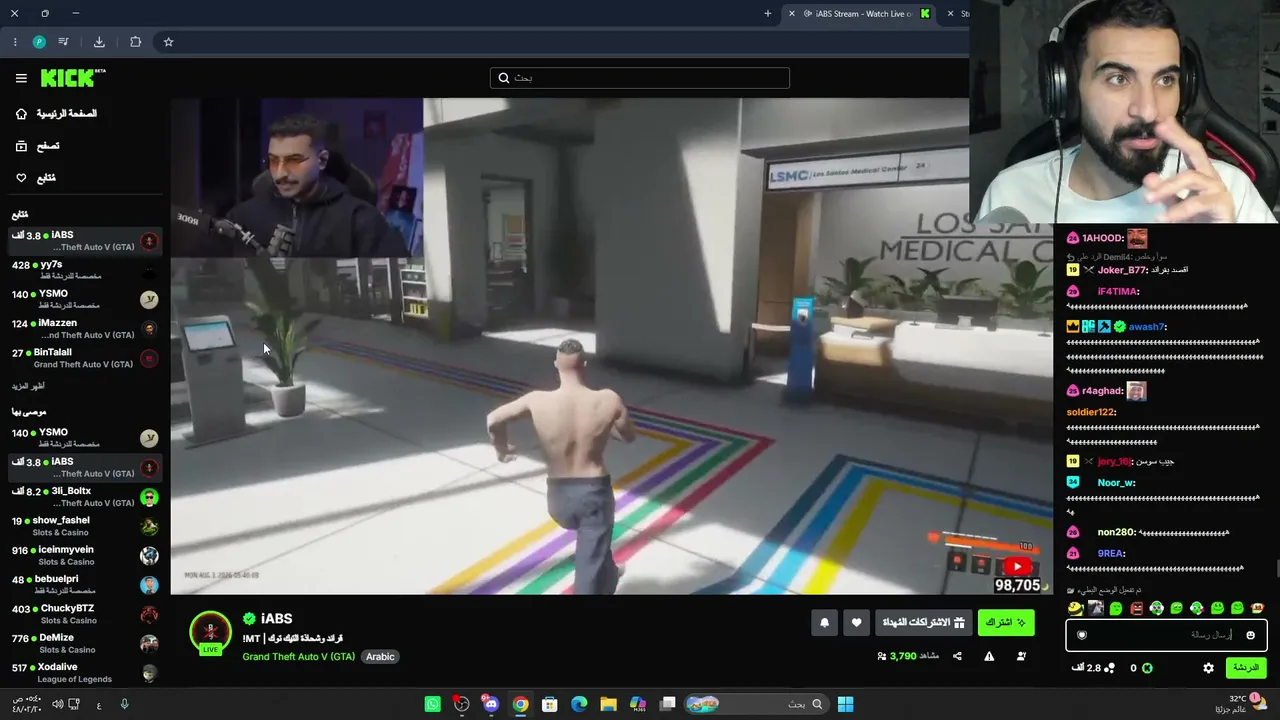This screenshot has height=720, width=1280.
Task: Click username Joker_B77 in chat
Action: click(x=1122, y=270)
